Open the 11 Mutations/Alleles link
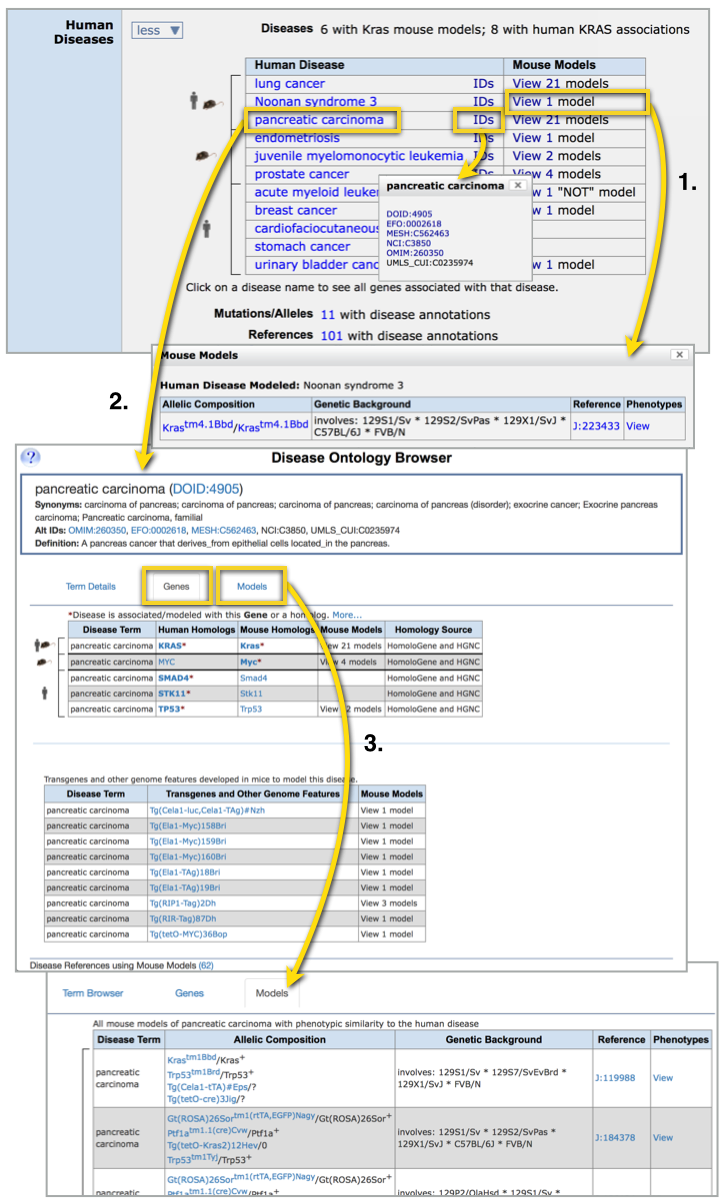The width and height of the screenshot is (728, 1200). point(327,313)
